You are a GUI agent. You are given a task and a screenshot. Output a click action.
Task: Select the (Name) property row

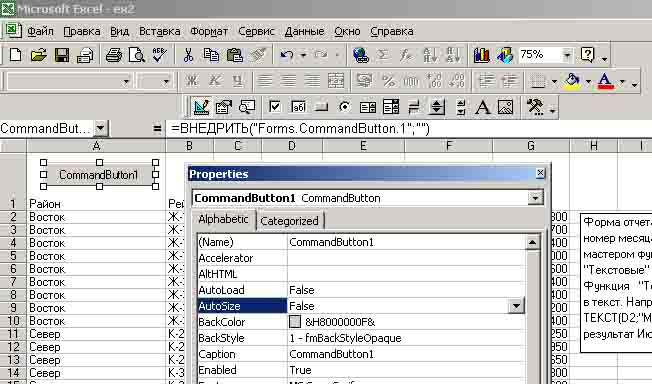362,242
